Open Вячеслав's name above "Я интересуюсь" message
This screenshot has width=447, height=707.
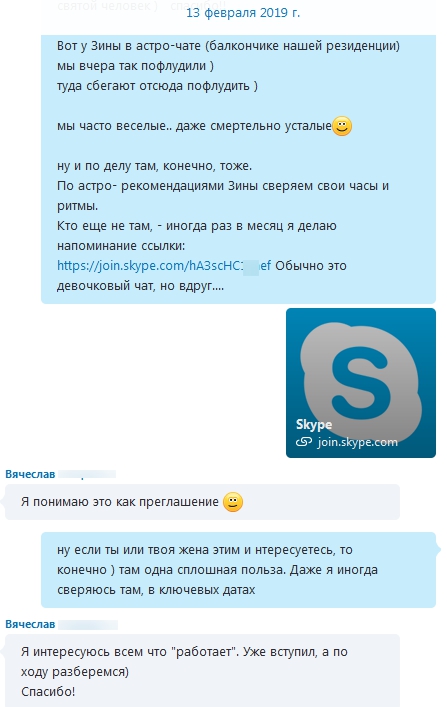(x=30, y=624)
